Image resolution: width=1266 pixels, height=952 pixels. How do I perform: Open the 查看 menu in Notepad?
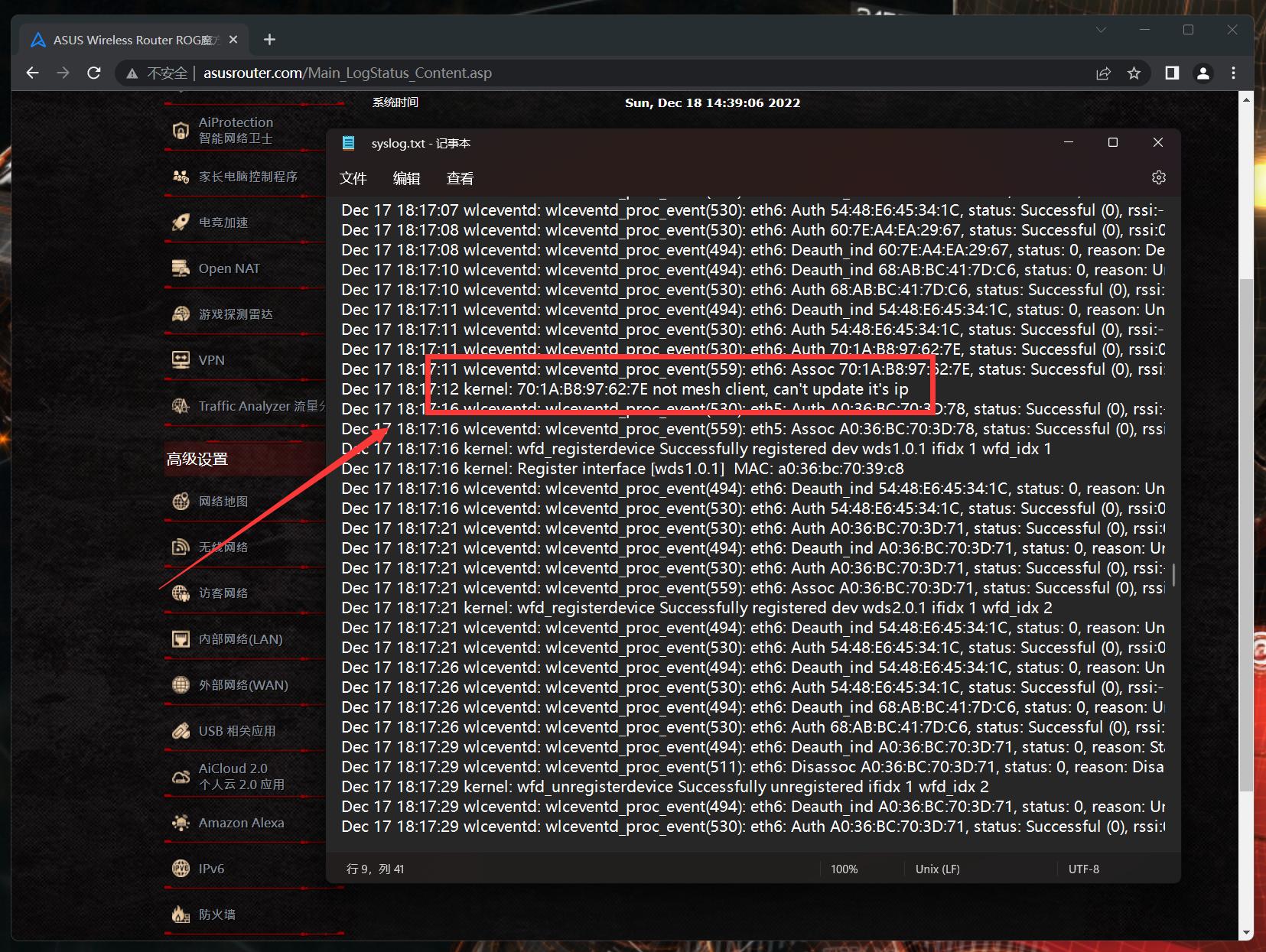click(x=461, y=178)
